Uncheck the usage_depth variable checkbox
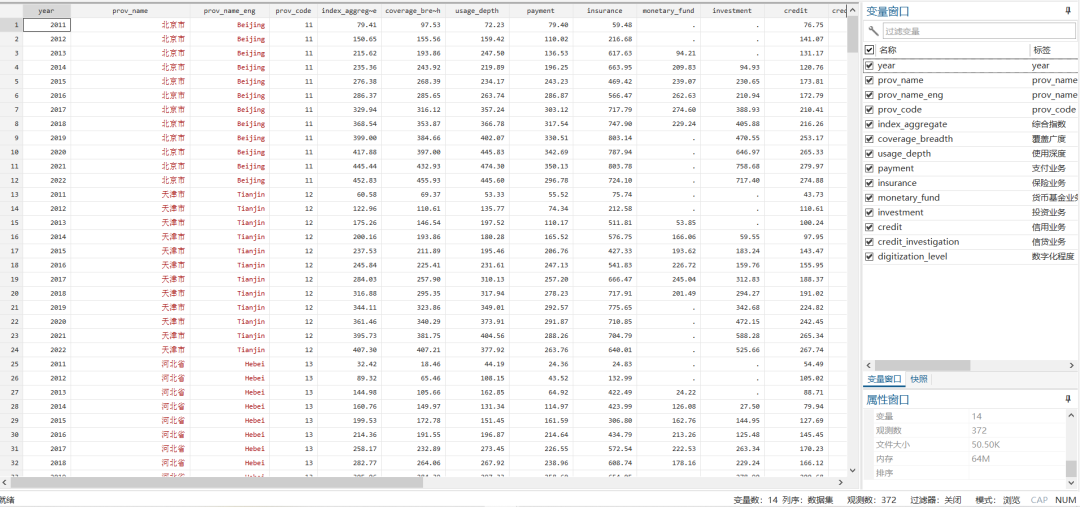1080x507 pixels. pos(869,154)
